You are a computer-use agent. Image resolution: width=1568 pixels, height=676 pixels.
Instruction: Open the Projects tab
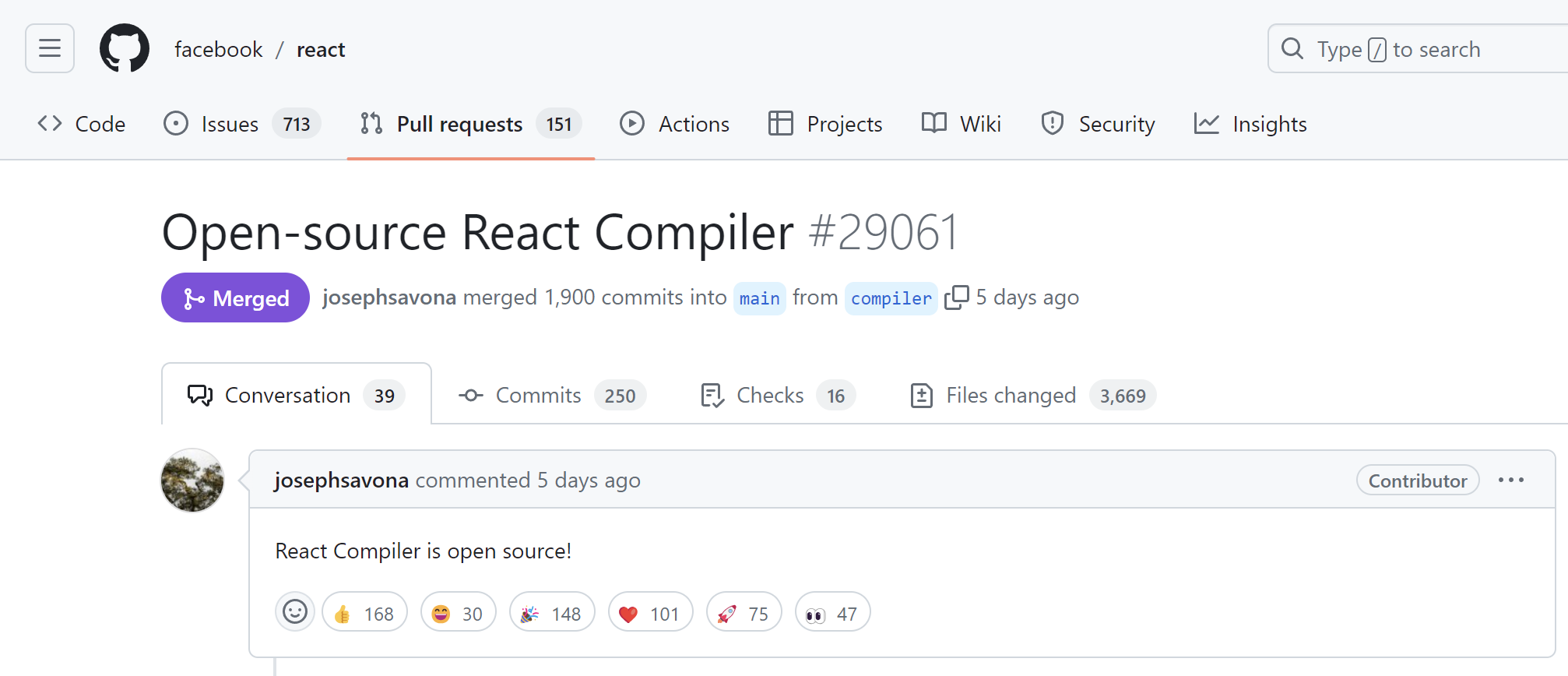[825, 124]
